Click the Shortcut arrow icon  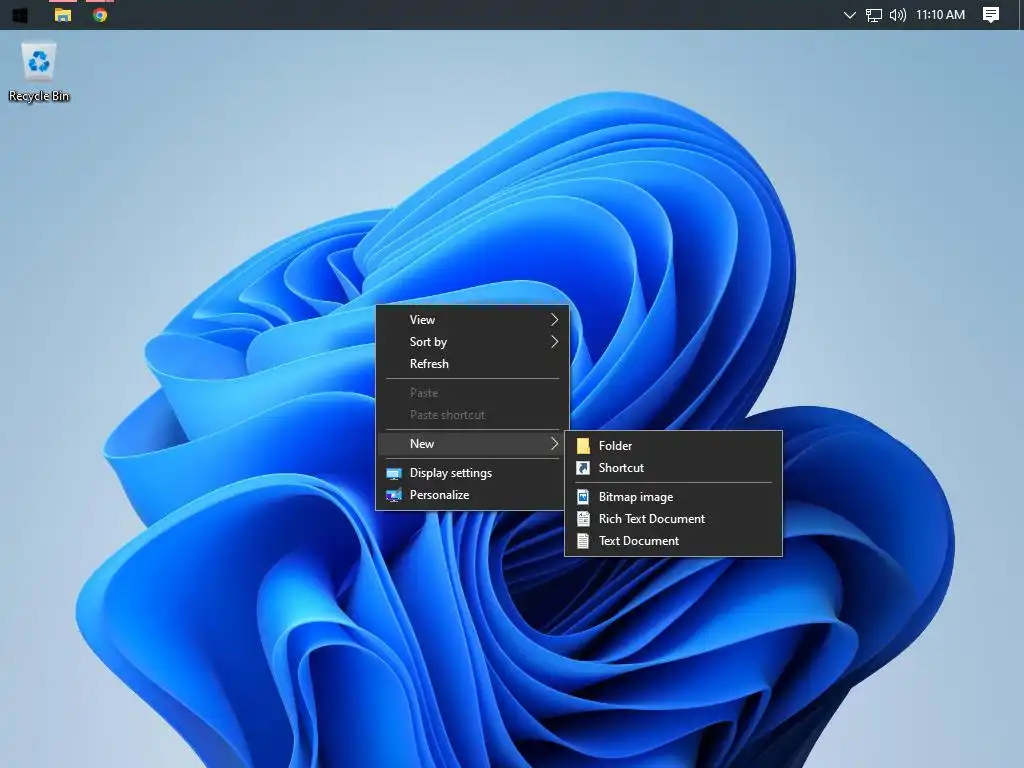pyautogui.click(x=583, y=468)
